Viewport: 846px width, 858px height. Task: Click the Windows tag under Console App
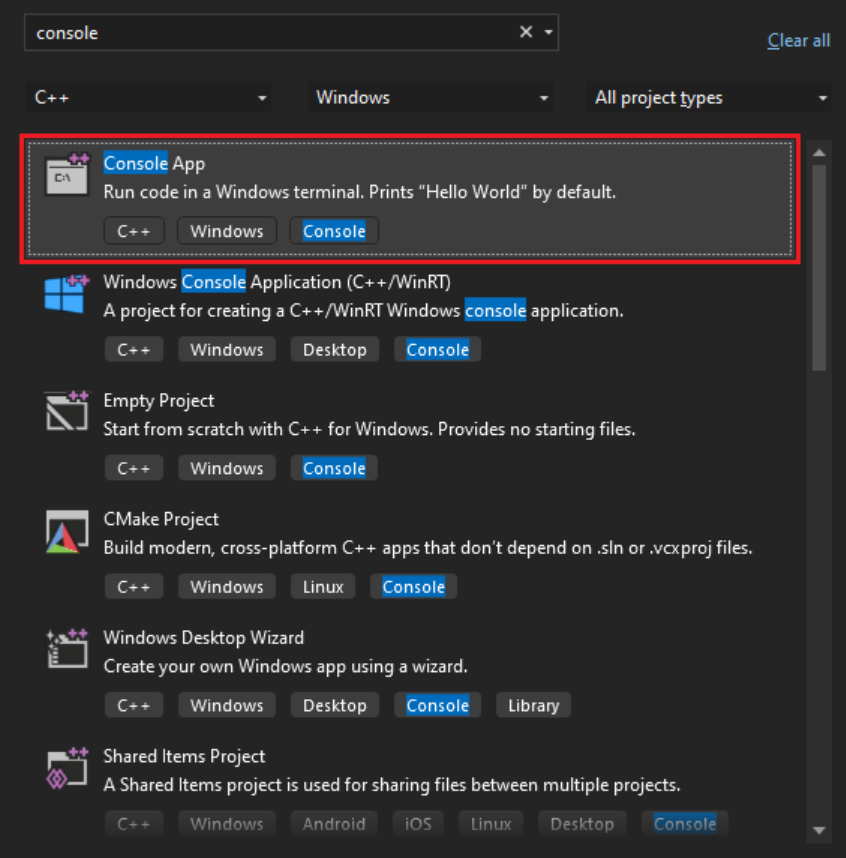[227, 231]
